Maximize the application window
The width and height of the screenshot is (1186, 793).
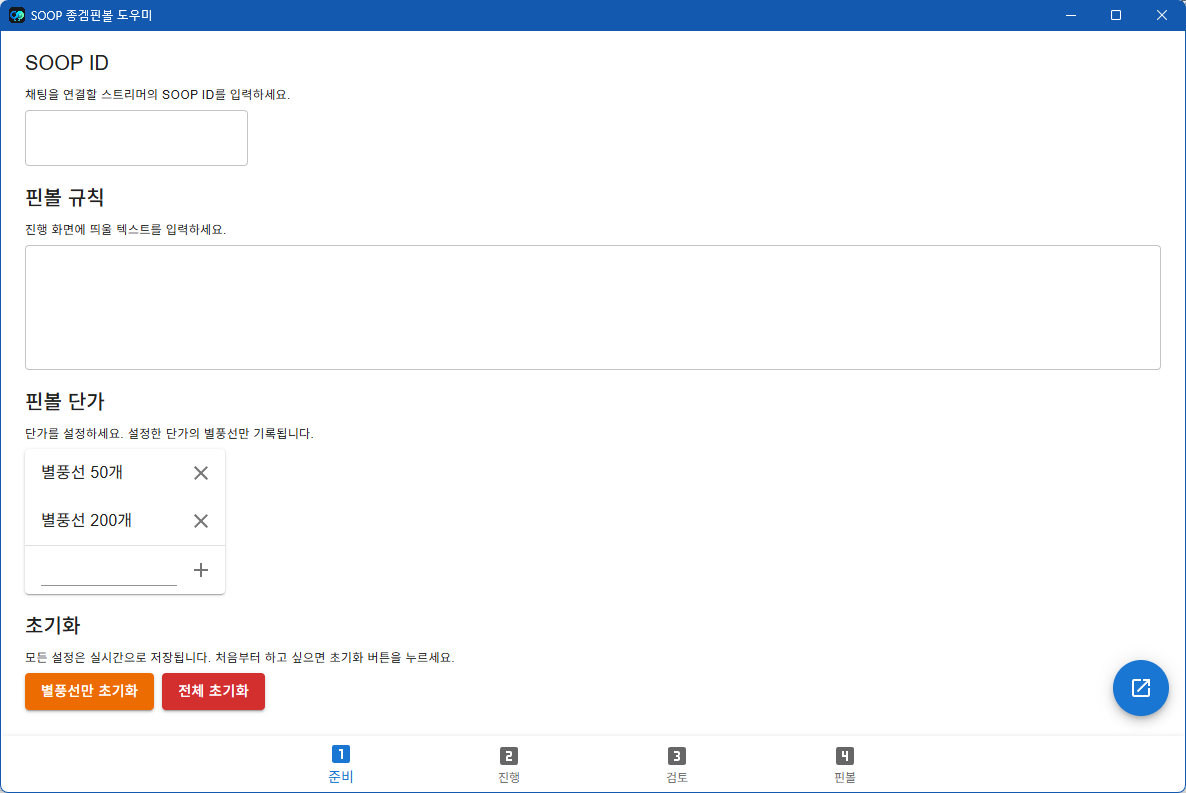click(x=1116, y=15)
